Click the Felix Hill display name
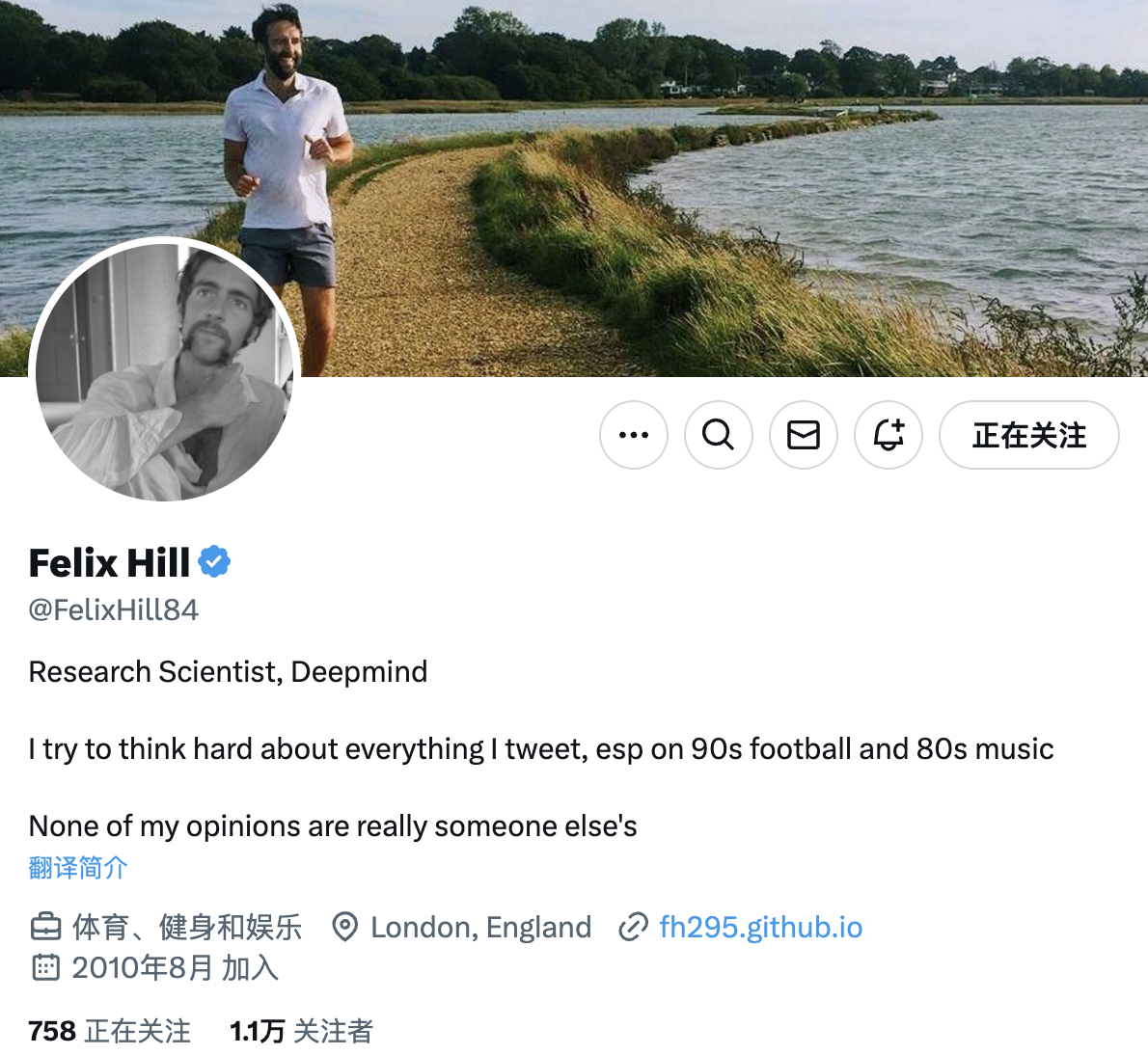Image resolution: width=1148 pixels, height=1055 pixels. pos(109,562)
